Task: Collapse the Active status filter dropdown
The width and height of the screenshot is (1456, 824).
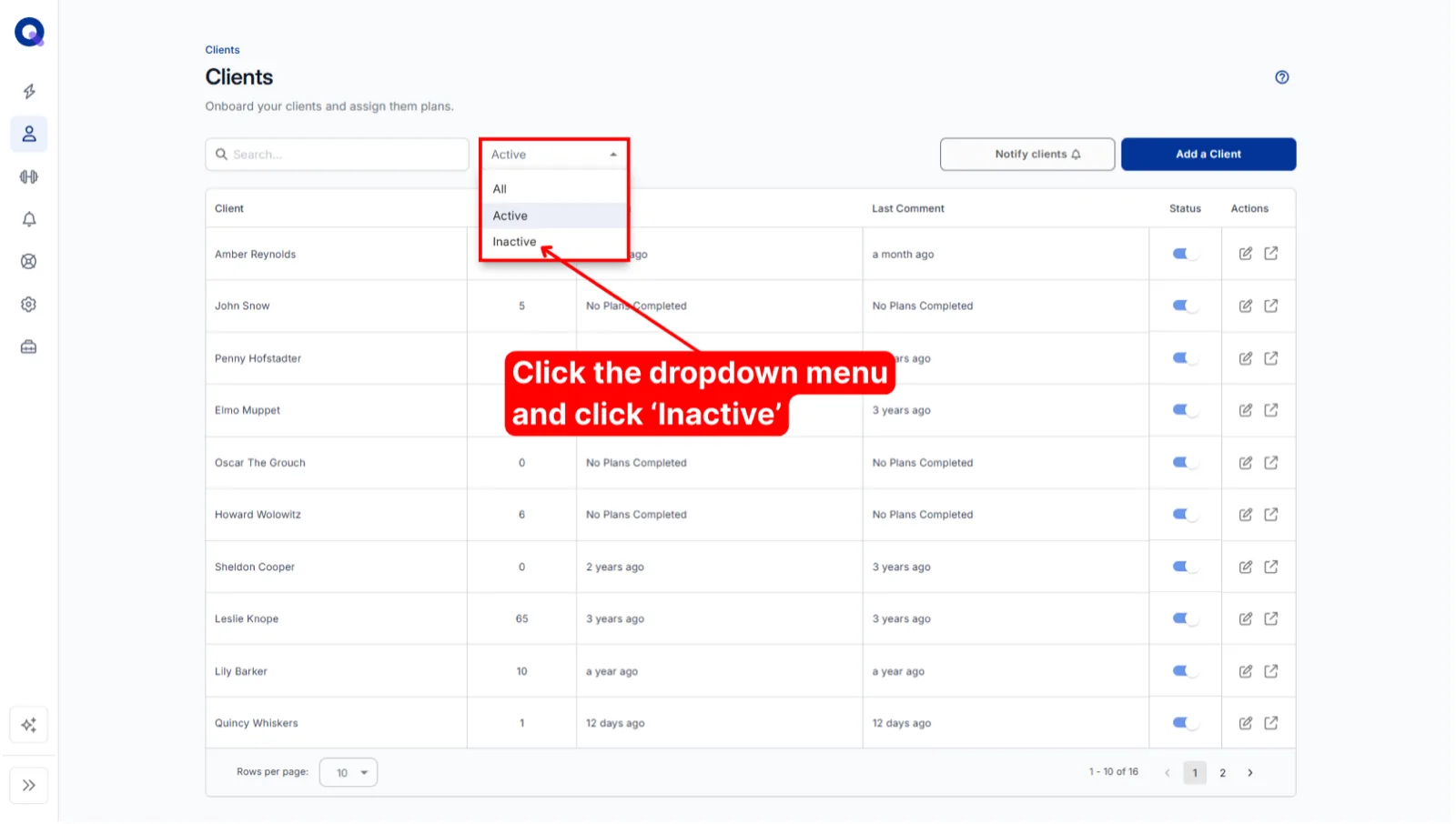Action: tap(554, 155)
